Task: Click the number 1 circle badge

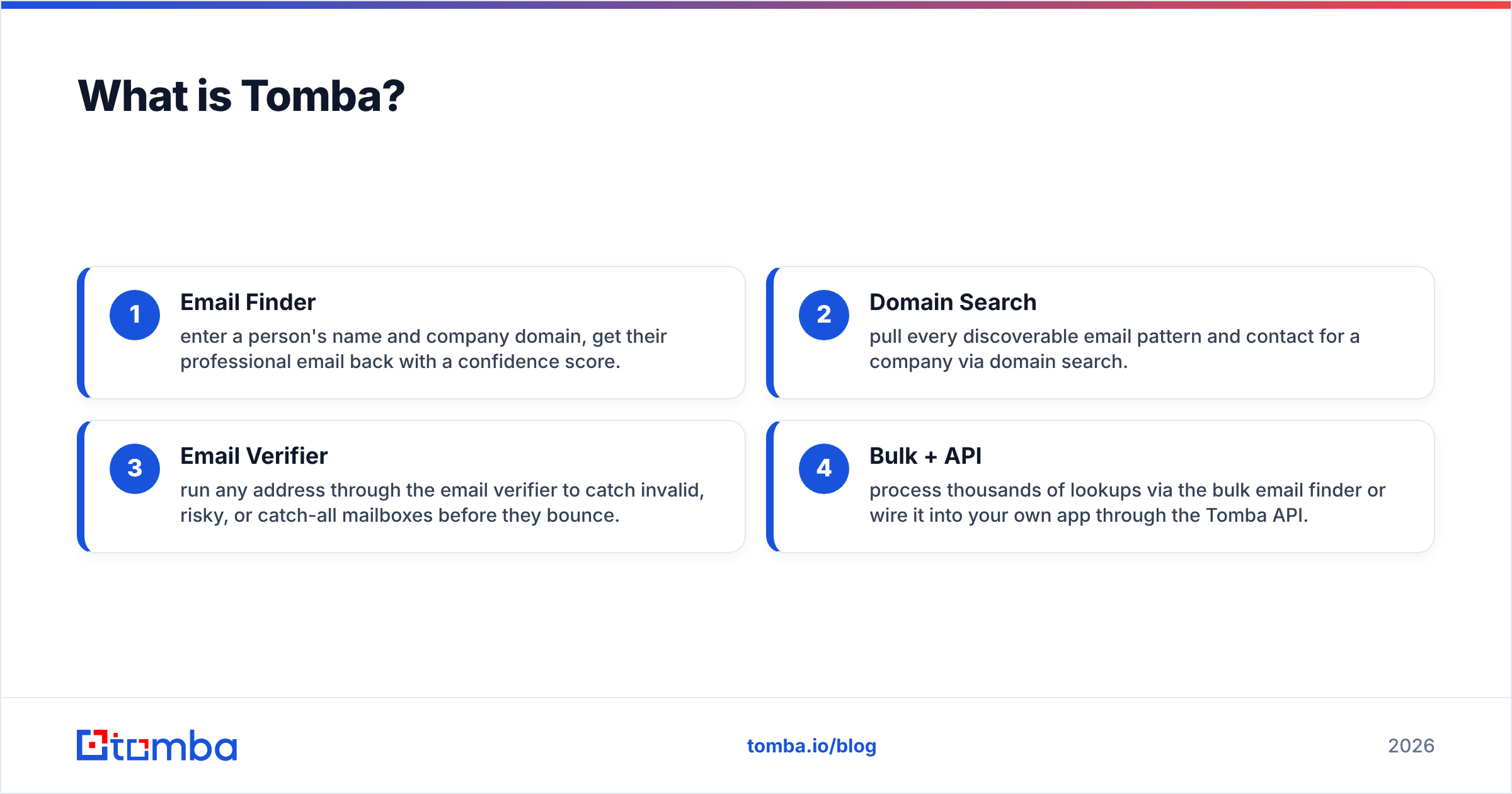Action: point(135,315)
